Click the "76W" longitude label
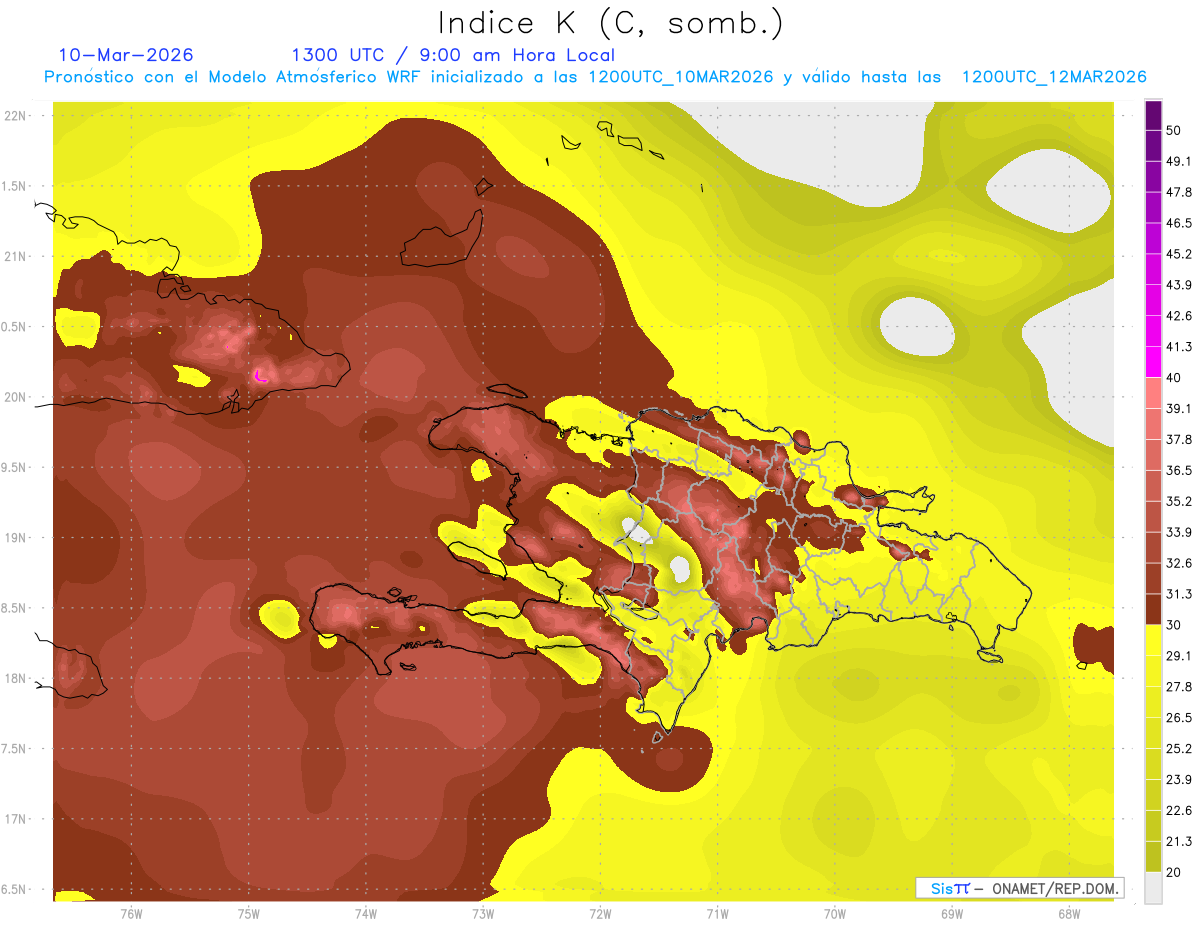 click(131, 914)
